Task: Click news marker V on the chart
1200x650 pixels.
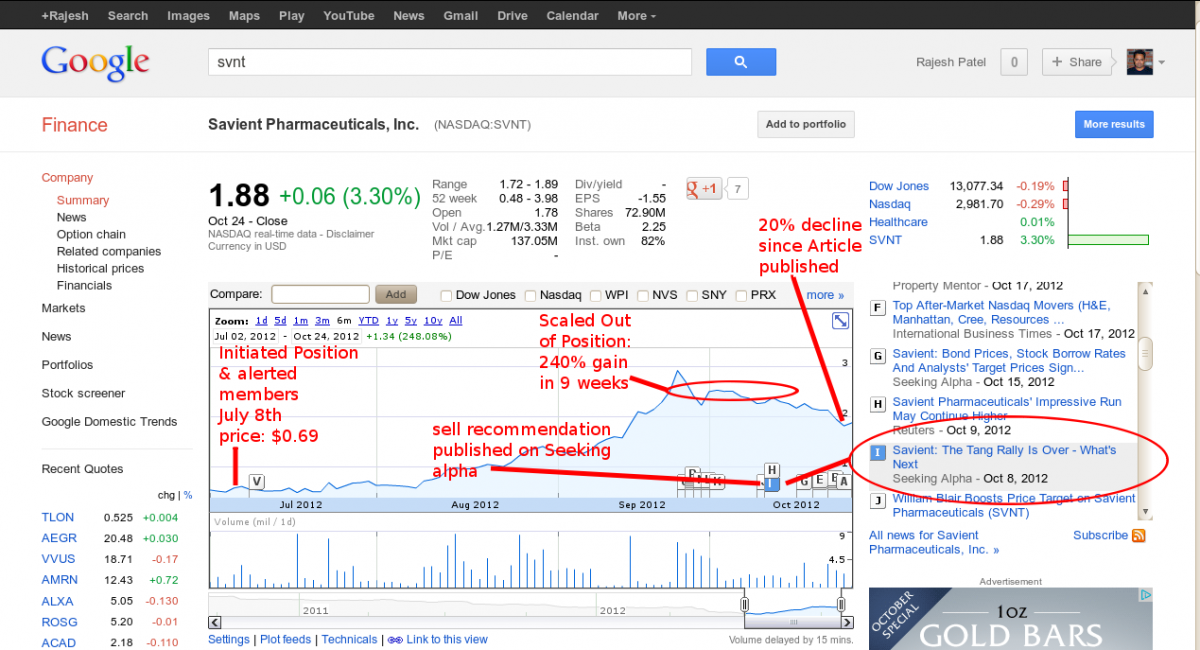Action: click(x=257, y=482)
